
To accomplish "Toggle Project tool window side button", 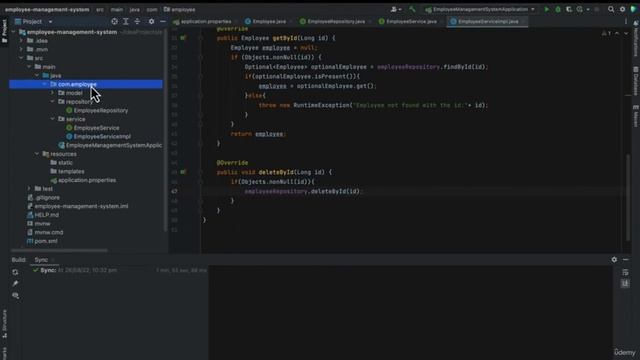I will pyautogui.click(x=4, y=30).
